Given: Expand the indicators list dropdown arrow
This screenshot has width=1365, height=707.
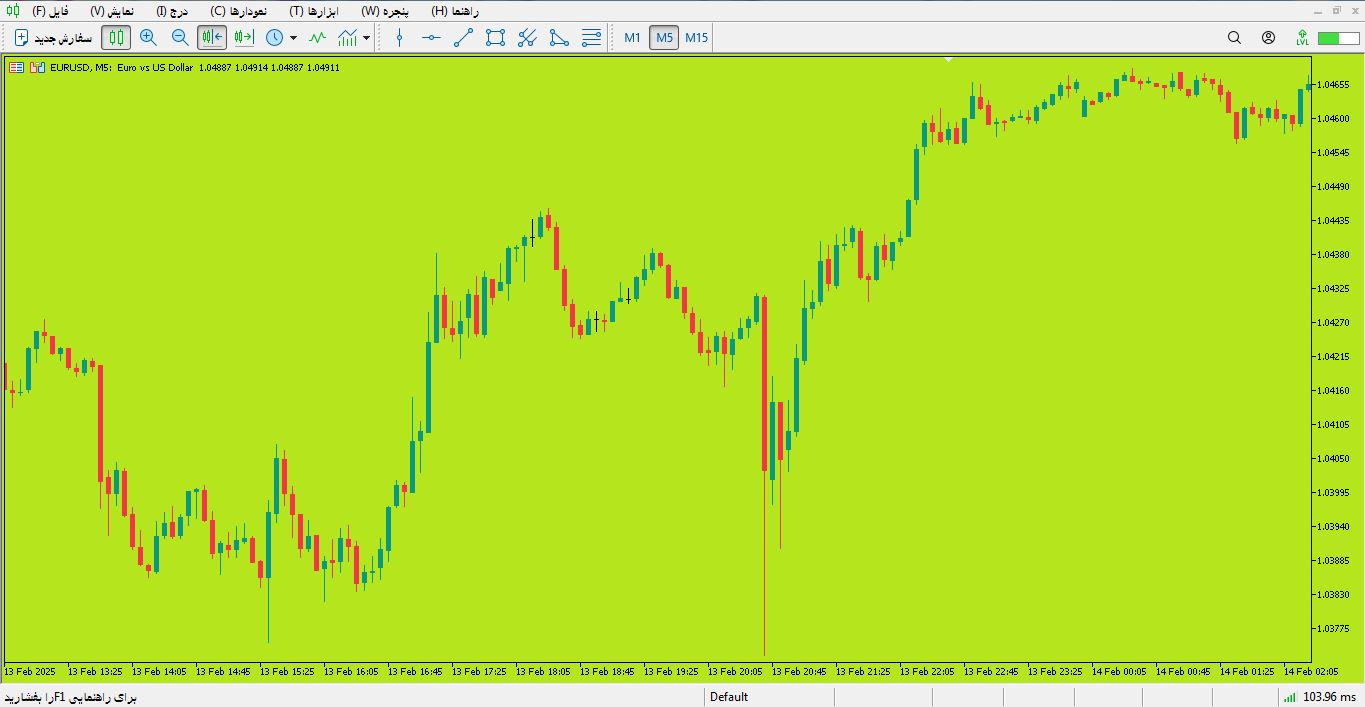Looking at the screenshot, I should (x=367, y=38).
